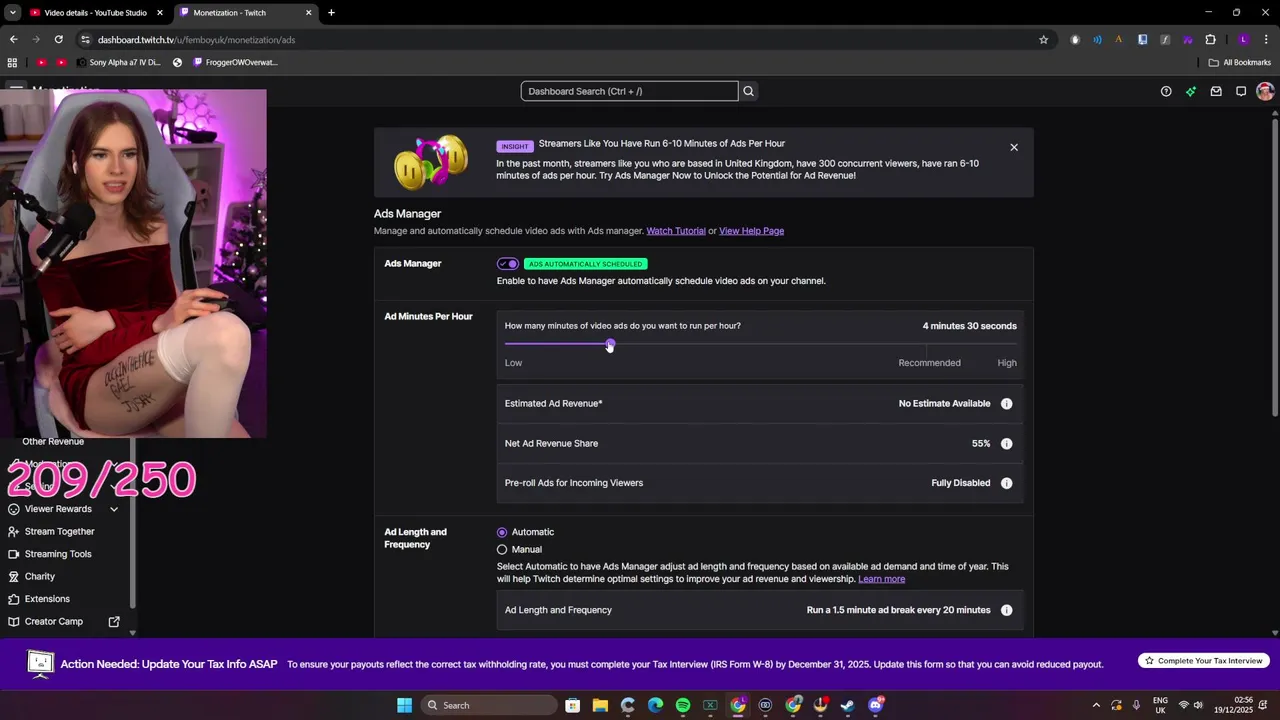Open a new Chrome tab
Image resolution: width=1280 pixels, height=720 pixels.
(331, 13)
